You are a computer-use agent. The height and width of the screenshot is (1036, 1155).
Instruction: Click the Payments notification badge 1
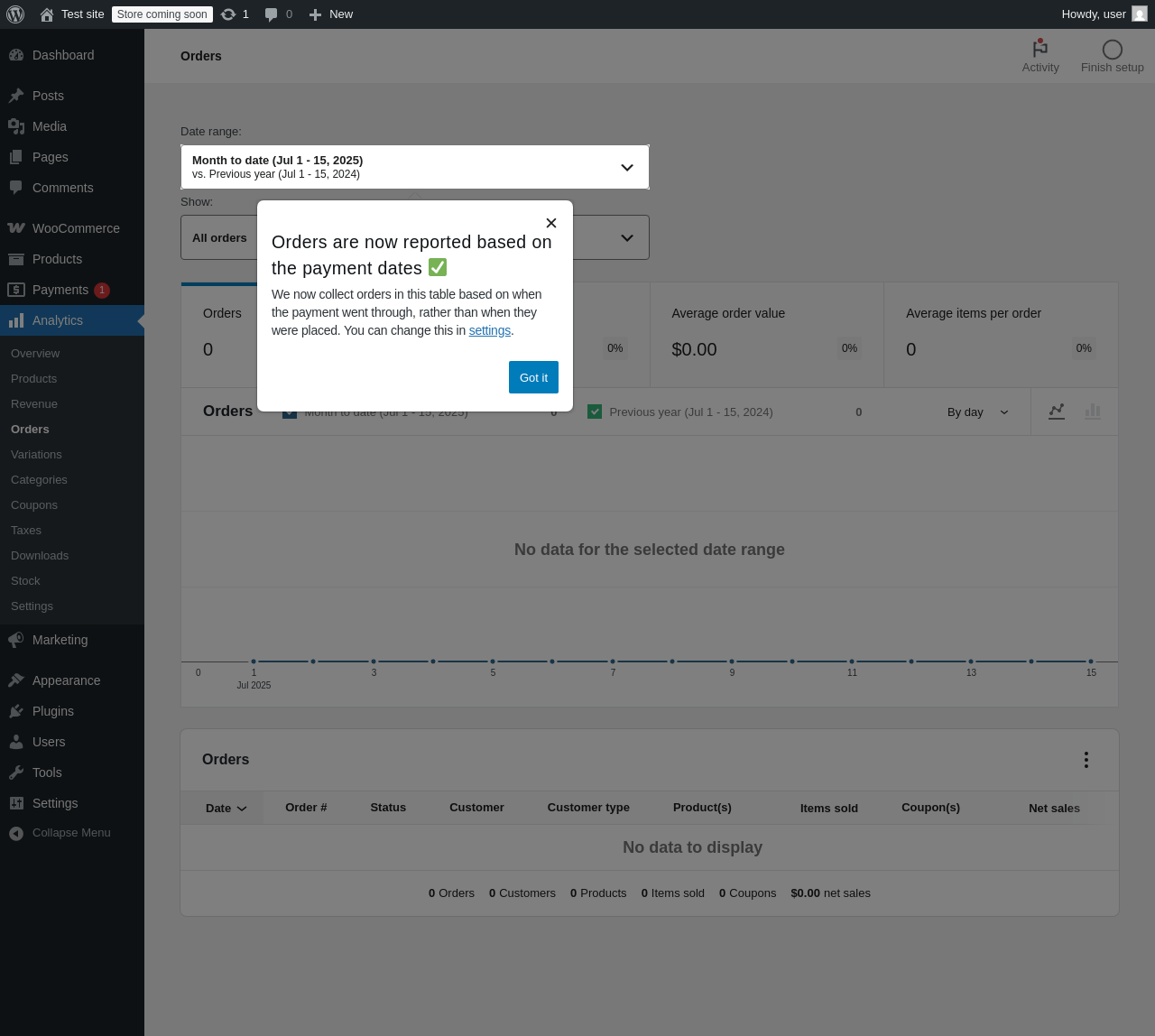tap(102, 290)
